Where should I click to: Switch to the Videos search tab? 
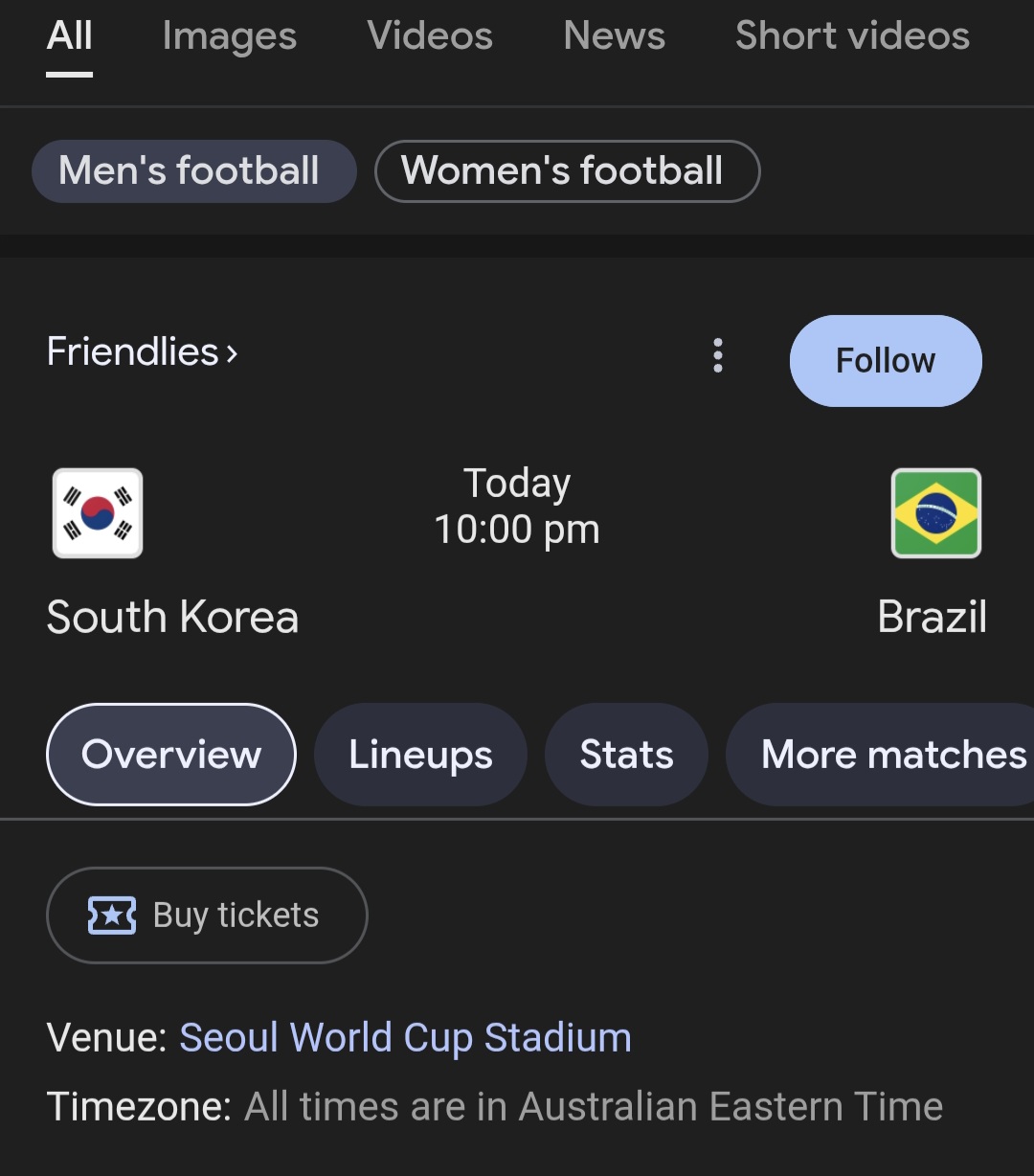coord(430,36)
